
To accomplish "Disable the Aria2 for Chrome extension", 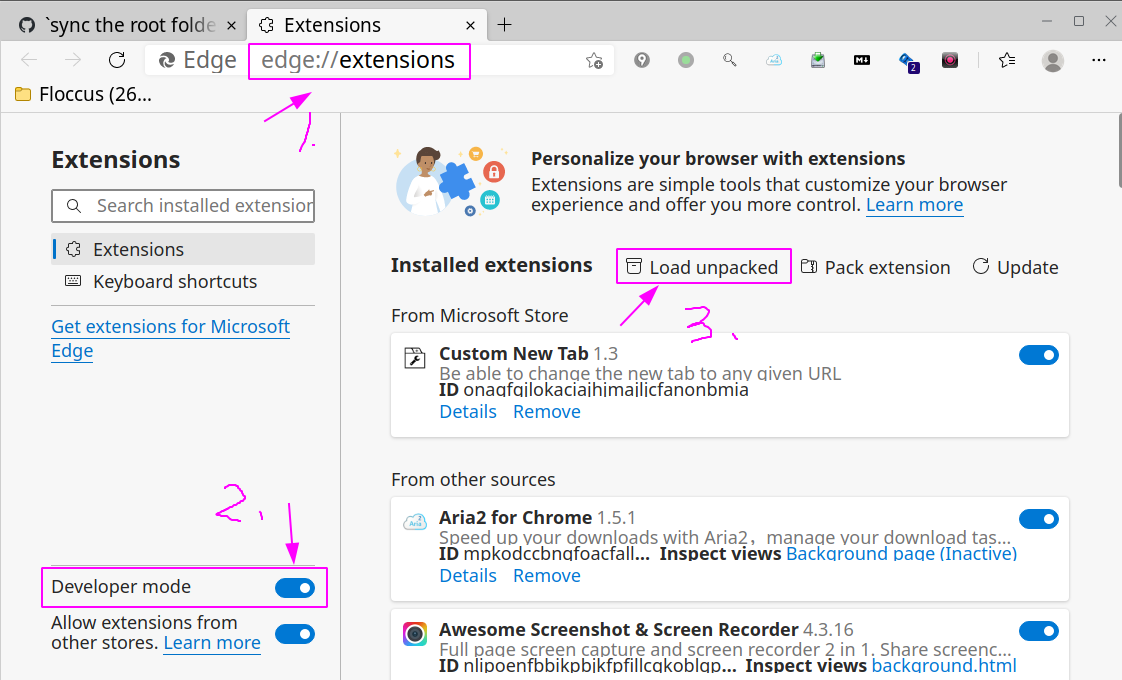I will [1039, 519].
